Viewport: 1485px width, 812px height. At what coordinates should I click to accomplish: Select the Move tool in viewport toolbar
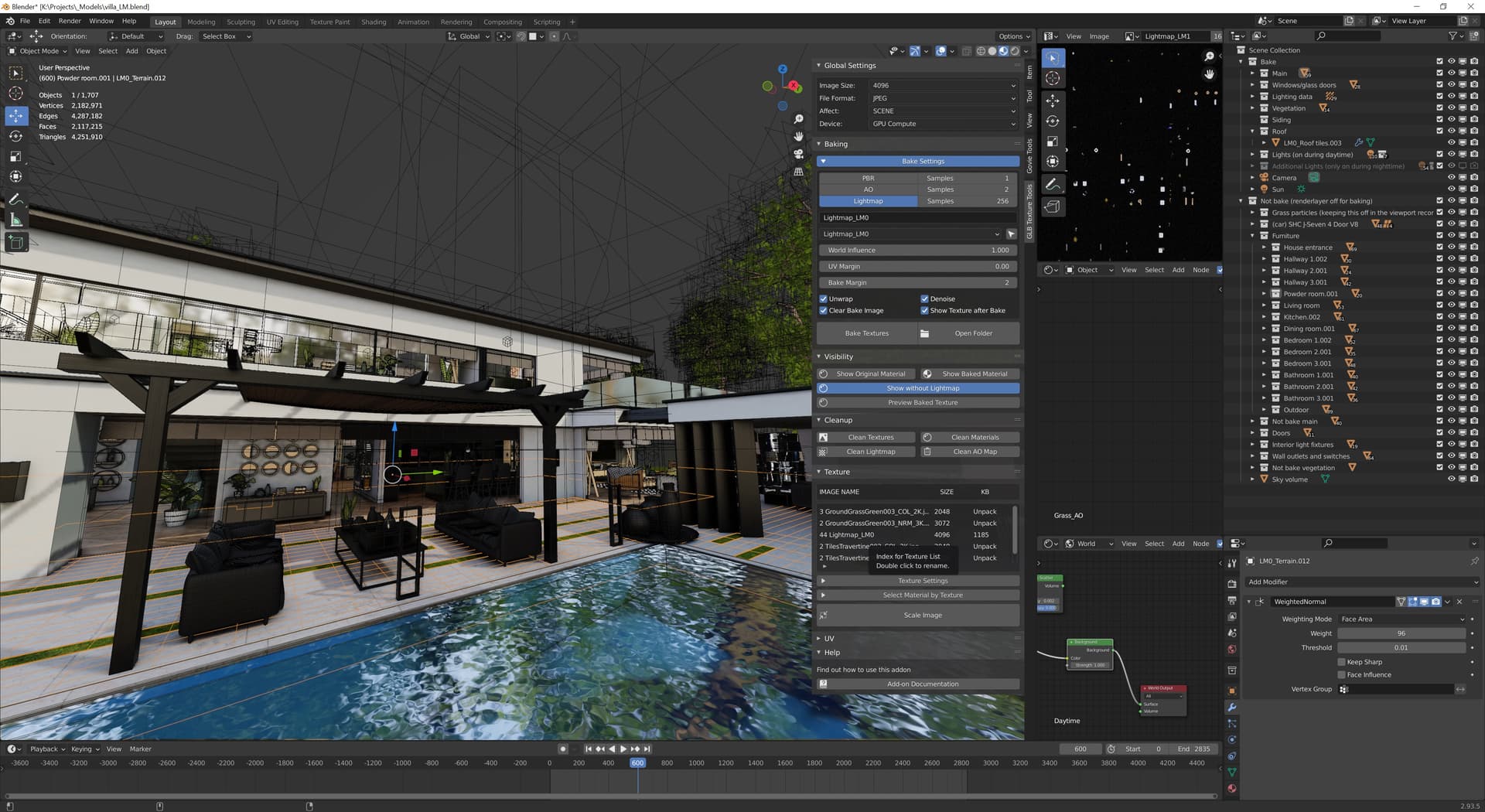coord(15,115)
